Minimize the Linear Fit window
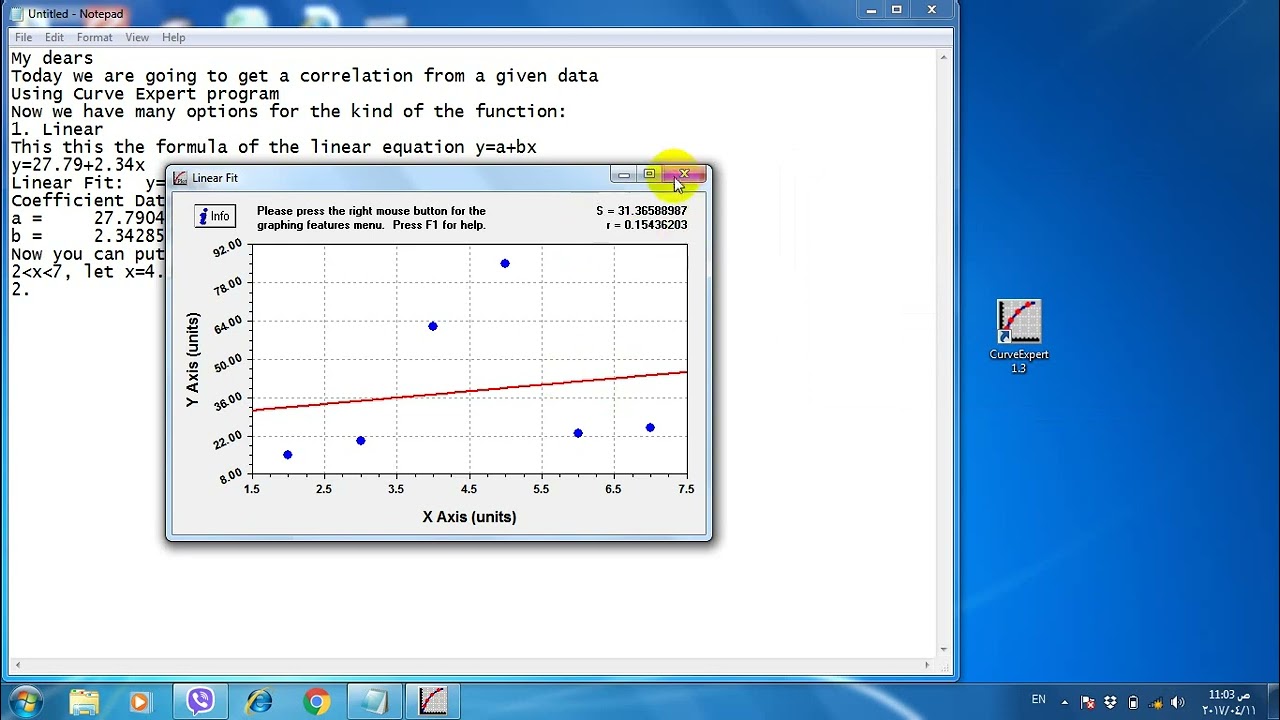1280x720 pixels. tap(623, 175)
